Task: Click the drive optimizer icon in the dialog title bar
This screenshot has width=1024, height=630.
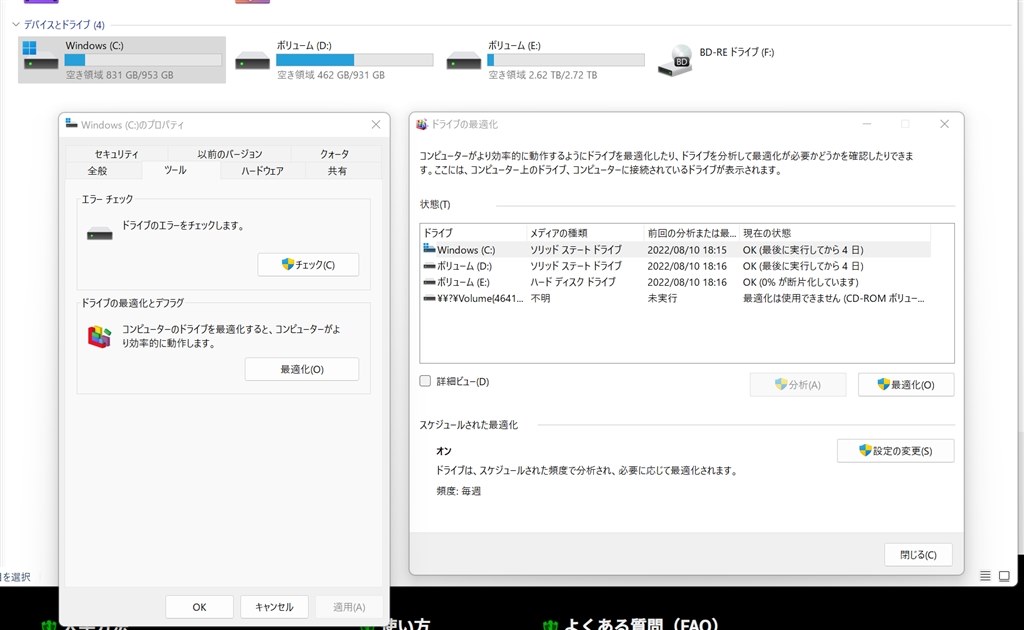Action: click(421, 124)
